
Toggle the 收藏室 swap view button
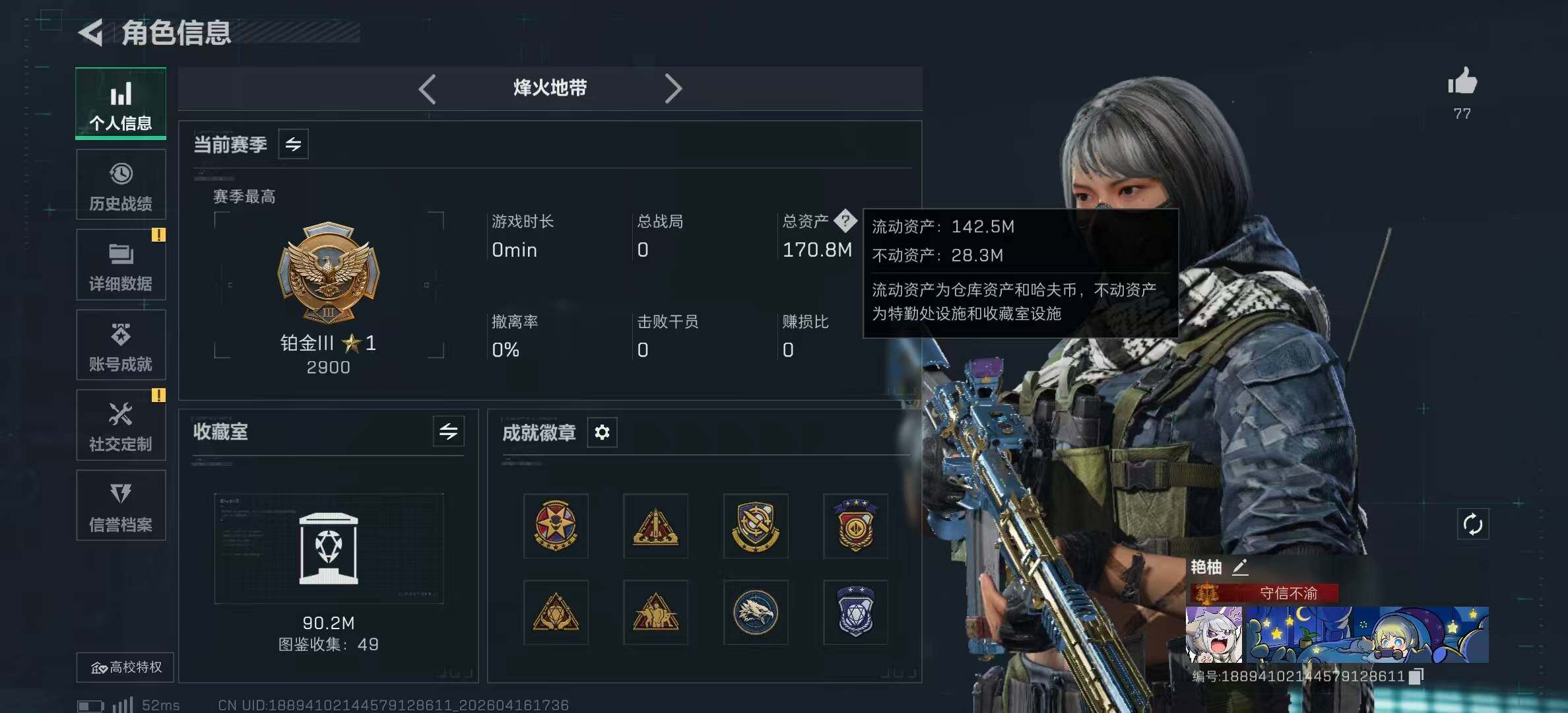(x=448, y=432)
